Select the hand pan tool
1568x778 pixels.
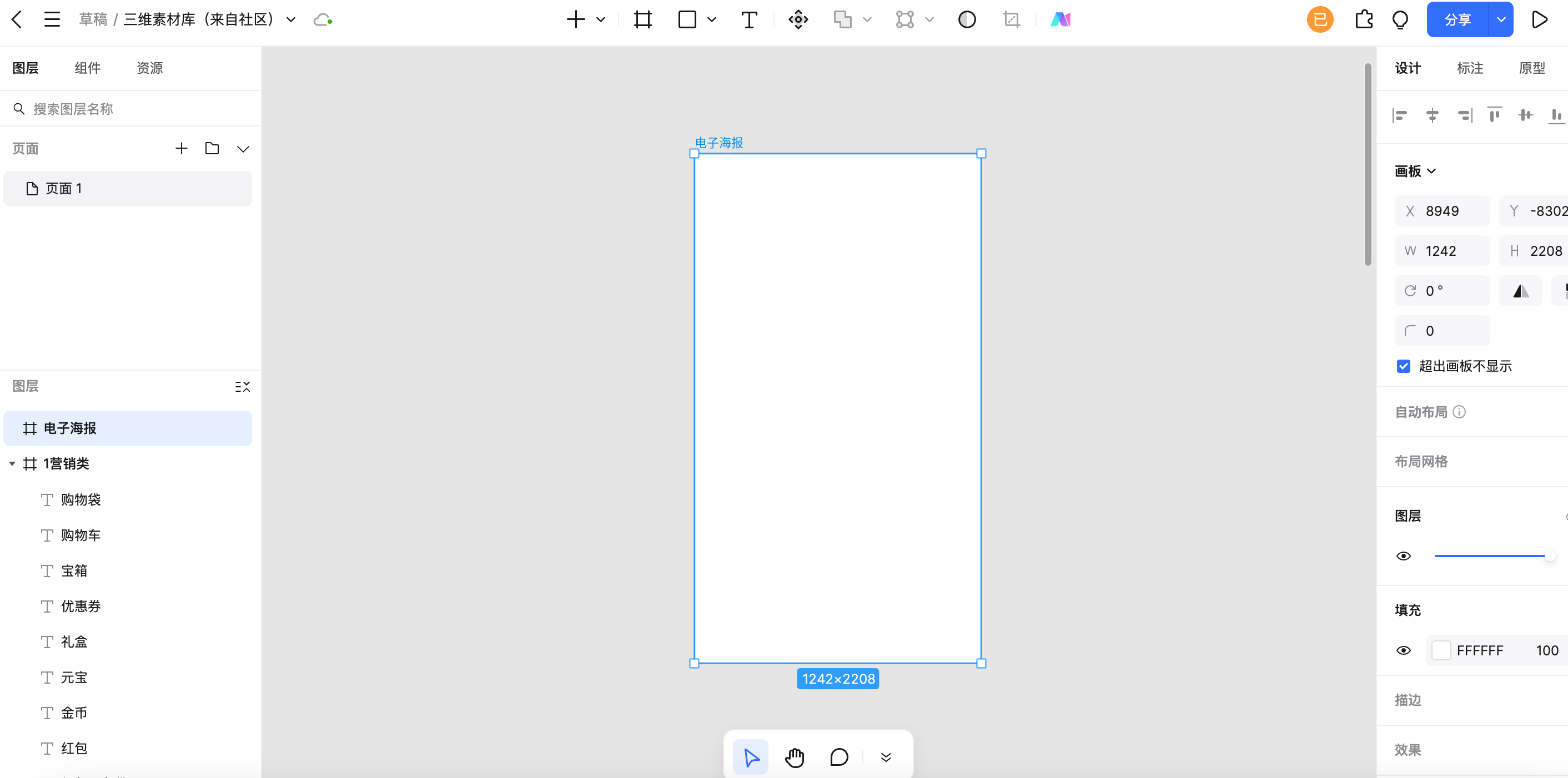coord(795,757)
